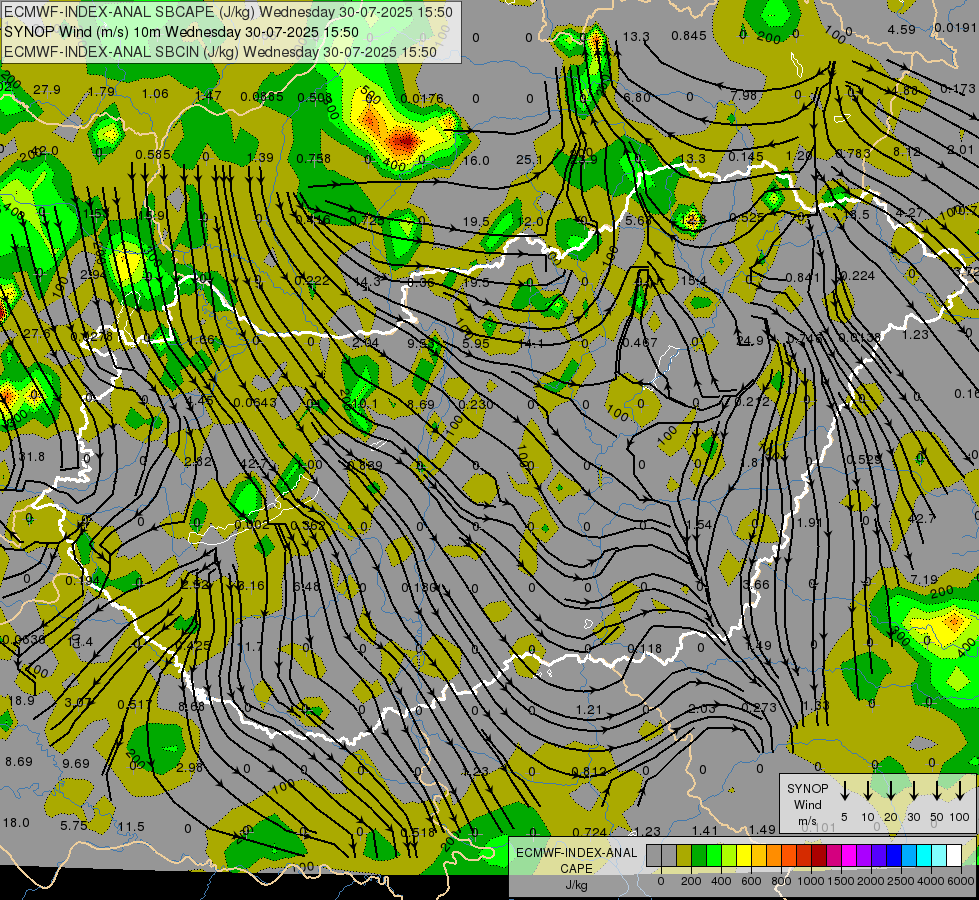Click the map value 16.0
Screen dimensions: 979x900
476,161
